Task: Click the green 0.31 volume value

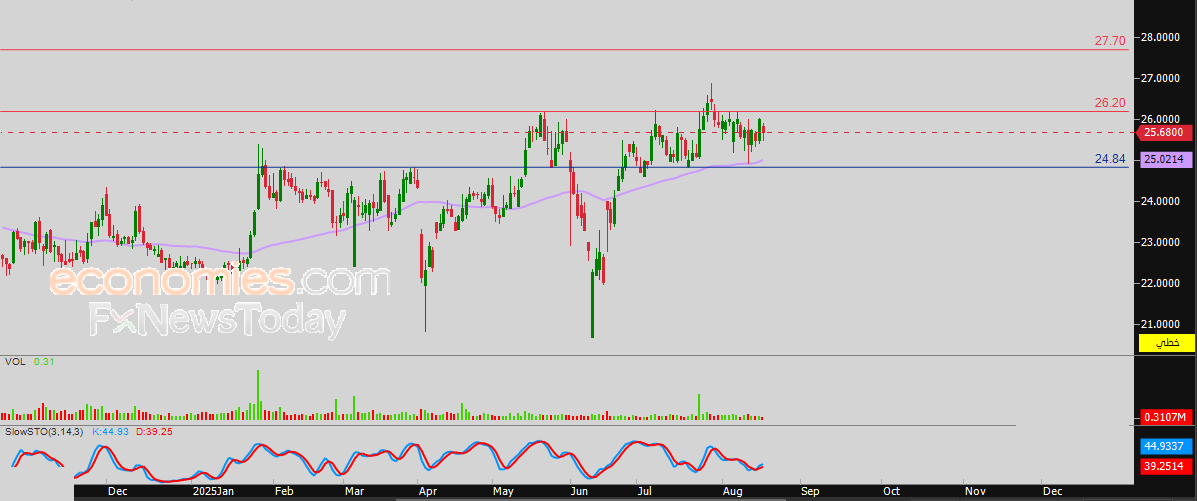Action: (x=44, y=361)
